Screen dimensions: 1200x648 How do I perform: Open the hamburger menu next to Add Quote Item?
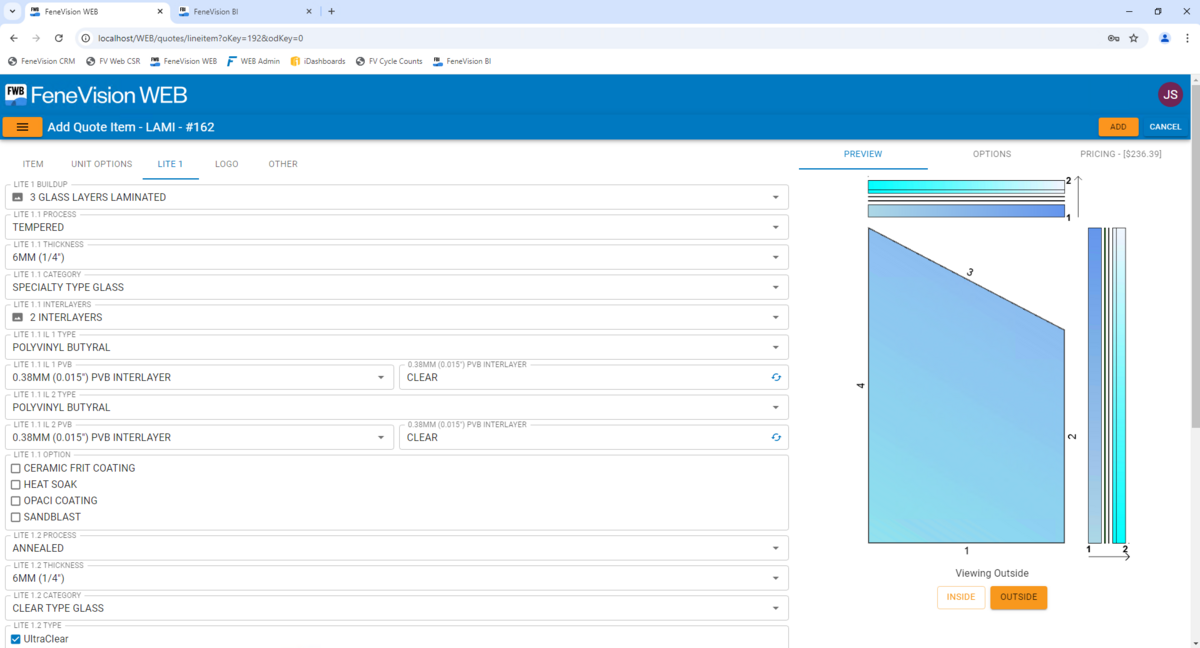[x=23, y=127]
